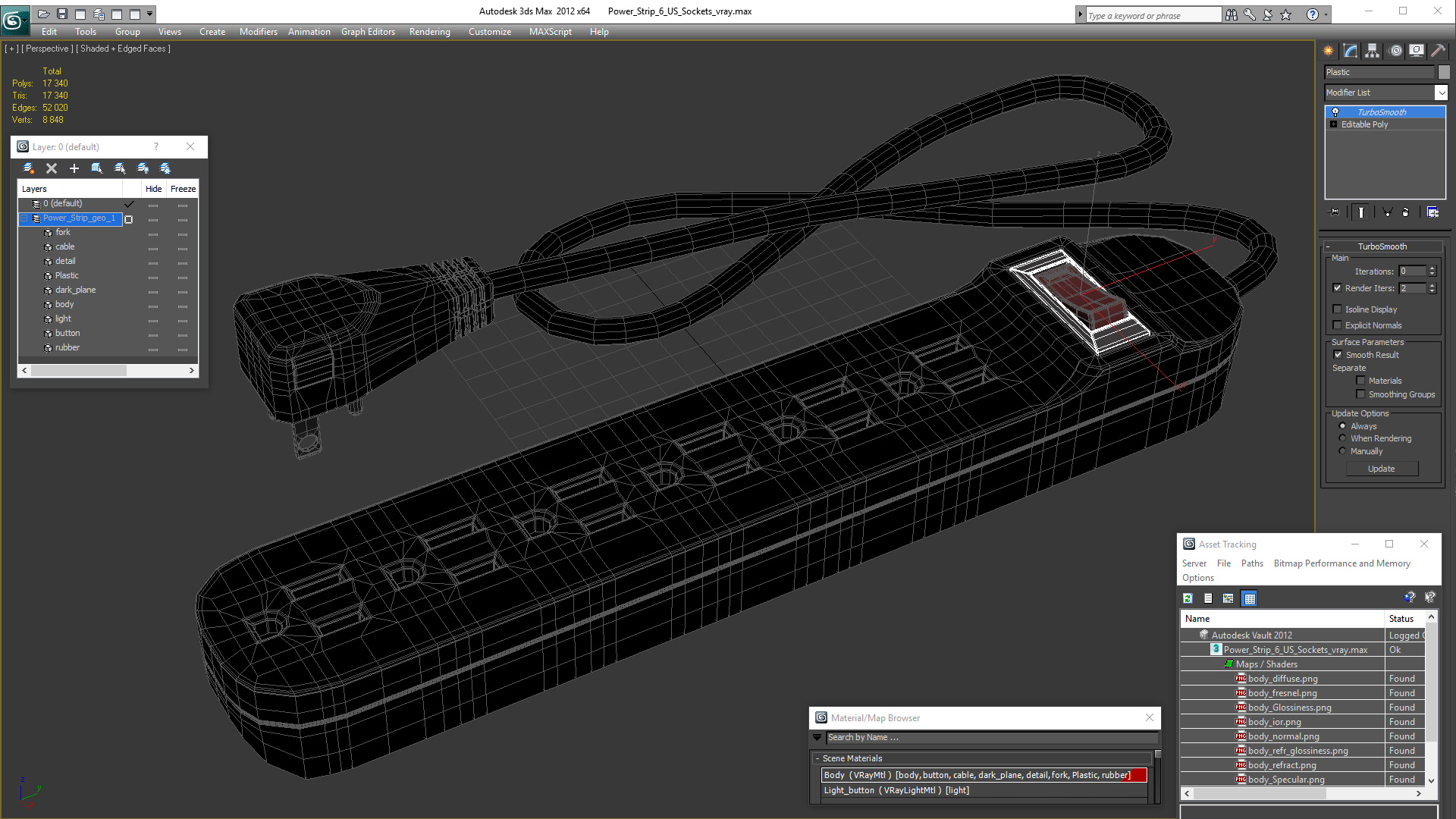
Task: Open the Rendering menu
Action: [429, 32]
